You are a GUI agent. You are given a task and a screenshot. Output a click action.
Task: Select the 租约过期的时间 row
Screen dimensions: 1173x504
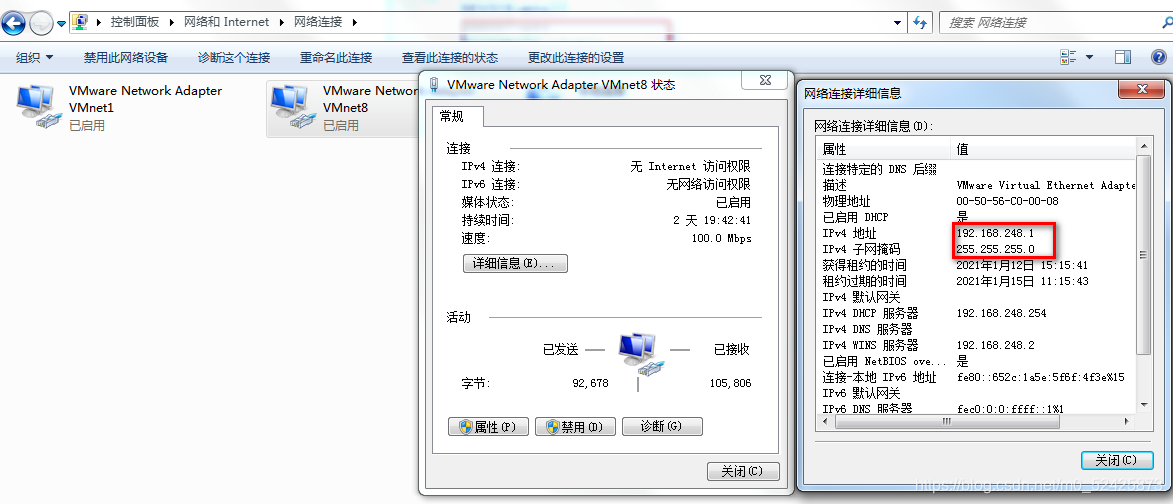(x=976, y=281)
